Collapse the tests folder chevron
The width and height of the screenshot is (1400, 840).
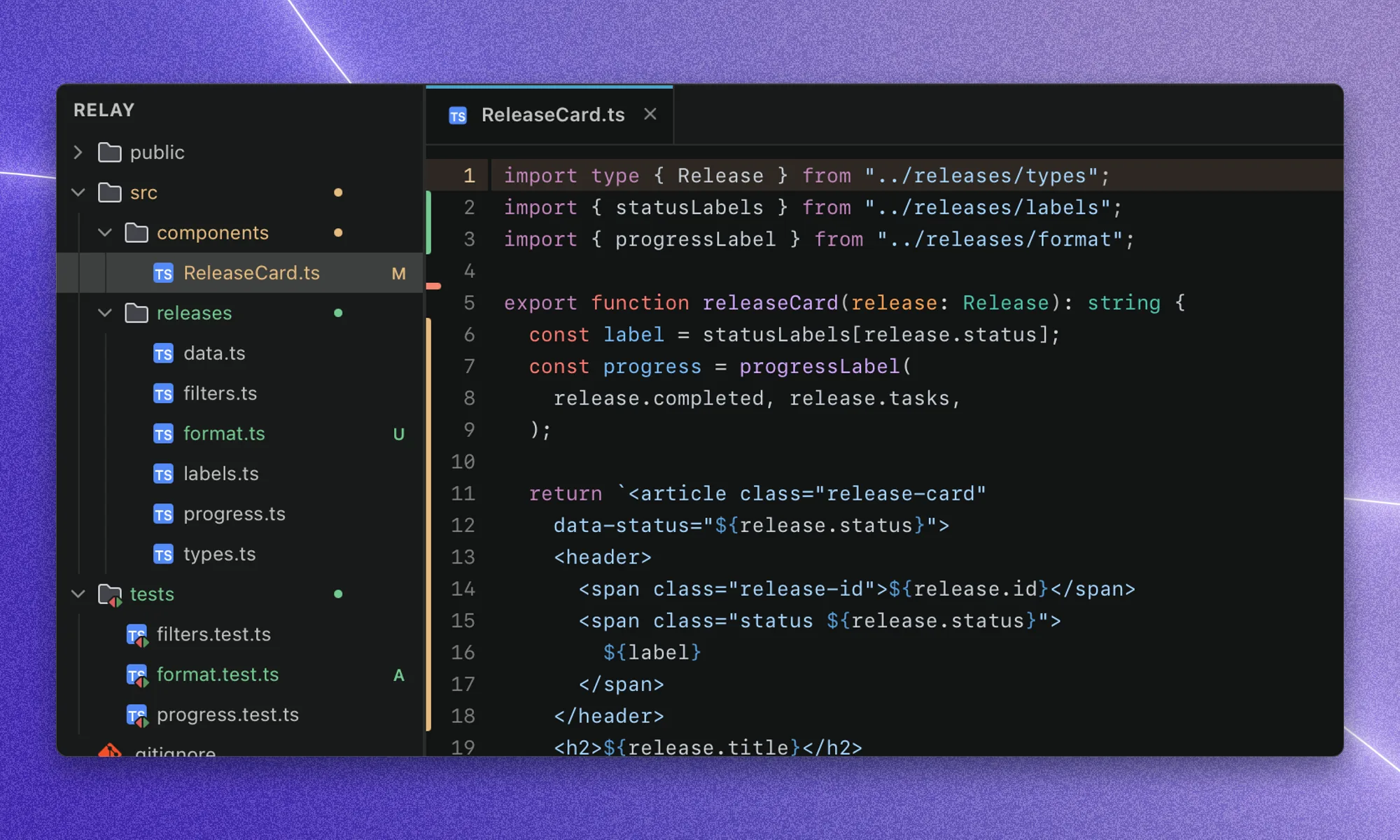pyautogui.click(x=78, y=594)
